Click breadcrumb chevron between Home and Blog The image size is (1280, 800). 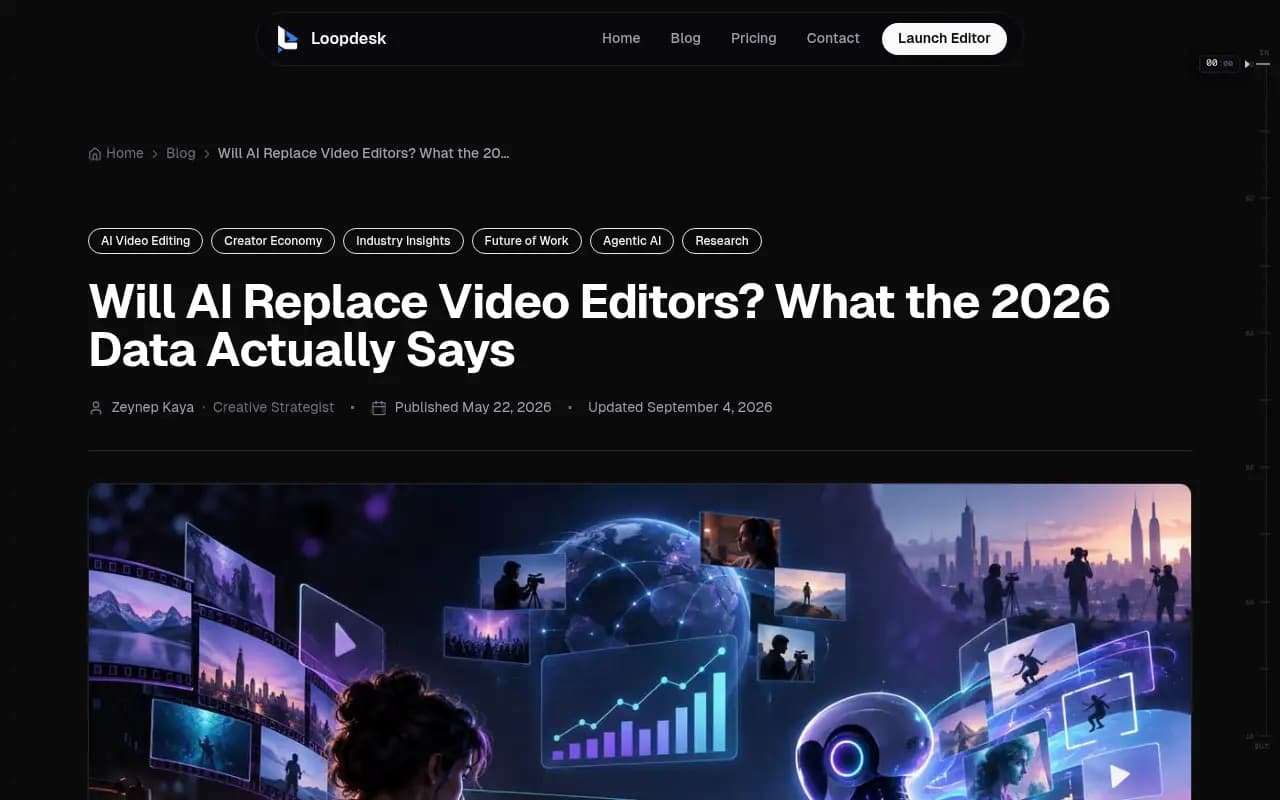[x=155, y=154]
